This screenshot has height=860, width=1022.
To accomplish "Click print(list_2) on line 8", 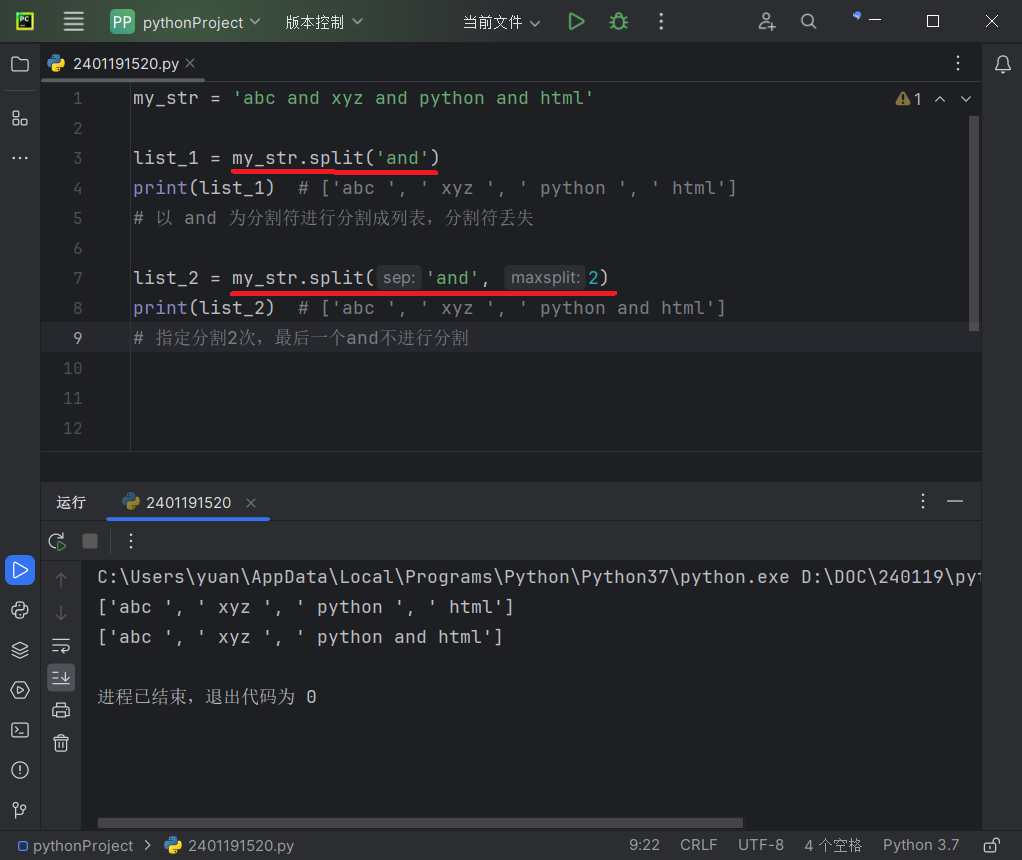I will 203,308.
